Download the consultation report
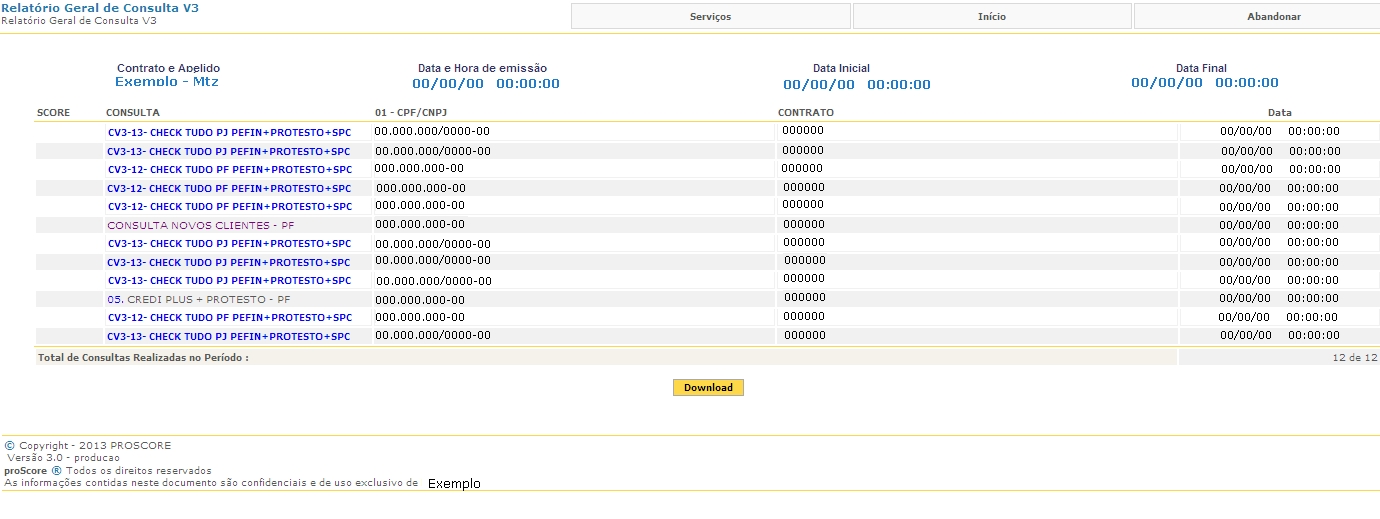The height and width of the screenshot is (519, 1380). [x=708, y=388]
